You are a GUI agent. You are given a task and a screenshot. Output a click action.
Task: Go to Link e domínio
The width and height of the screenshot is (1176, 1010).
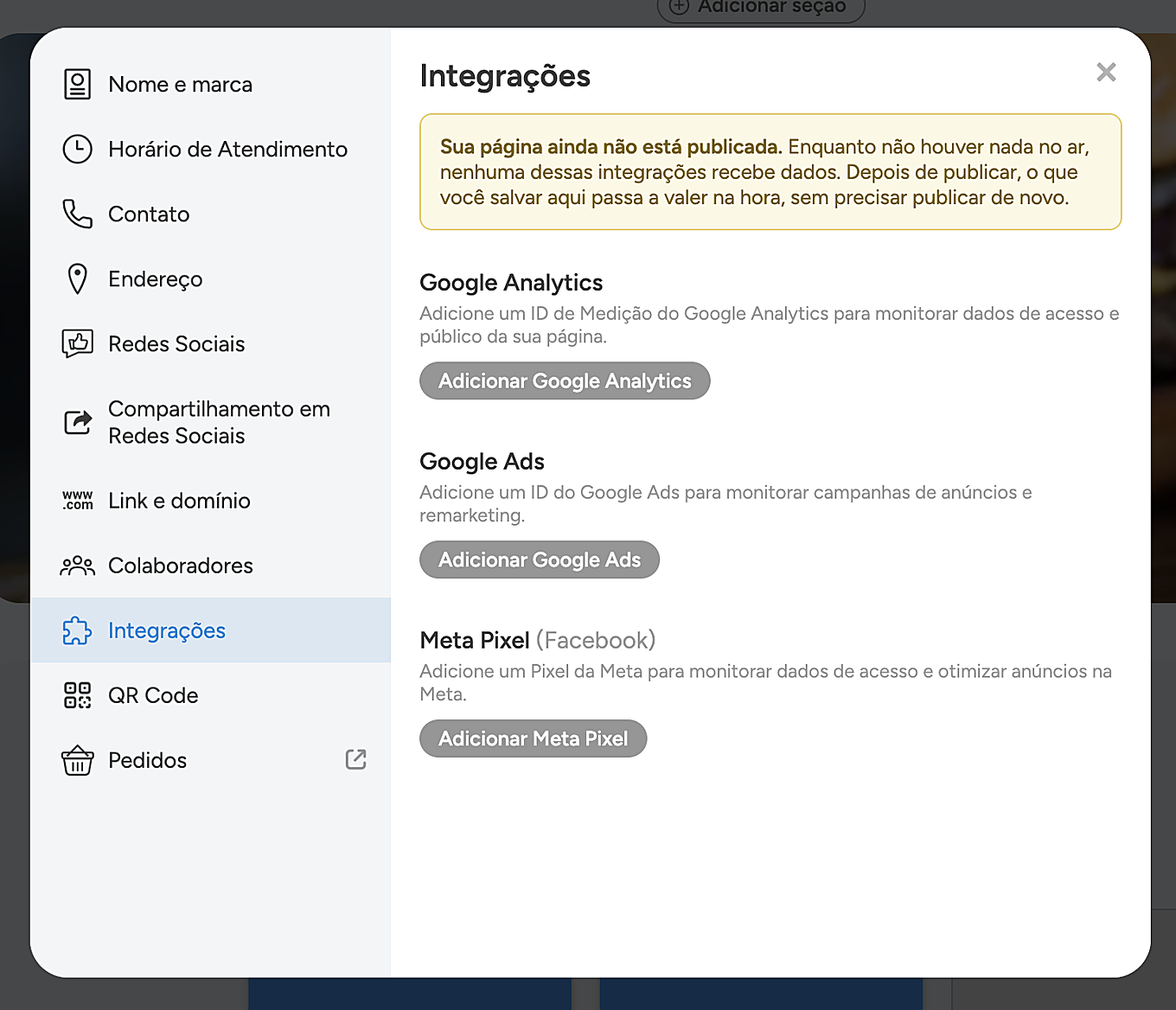click(210, 500)
